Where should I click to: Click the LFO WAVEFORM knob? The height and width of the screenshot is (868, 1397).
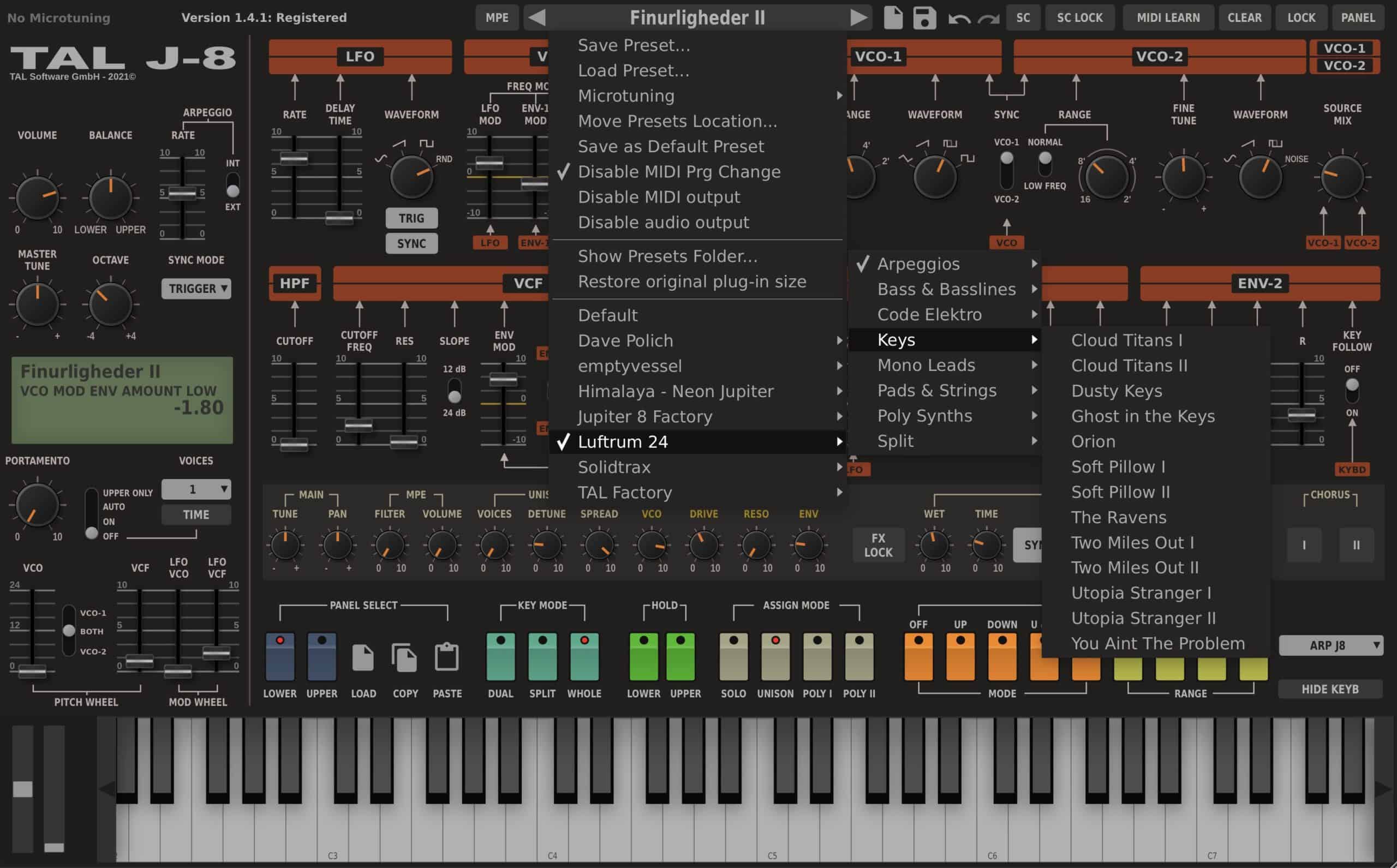[x=411, y=176]
